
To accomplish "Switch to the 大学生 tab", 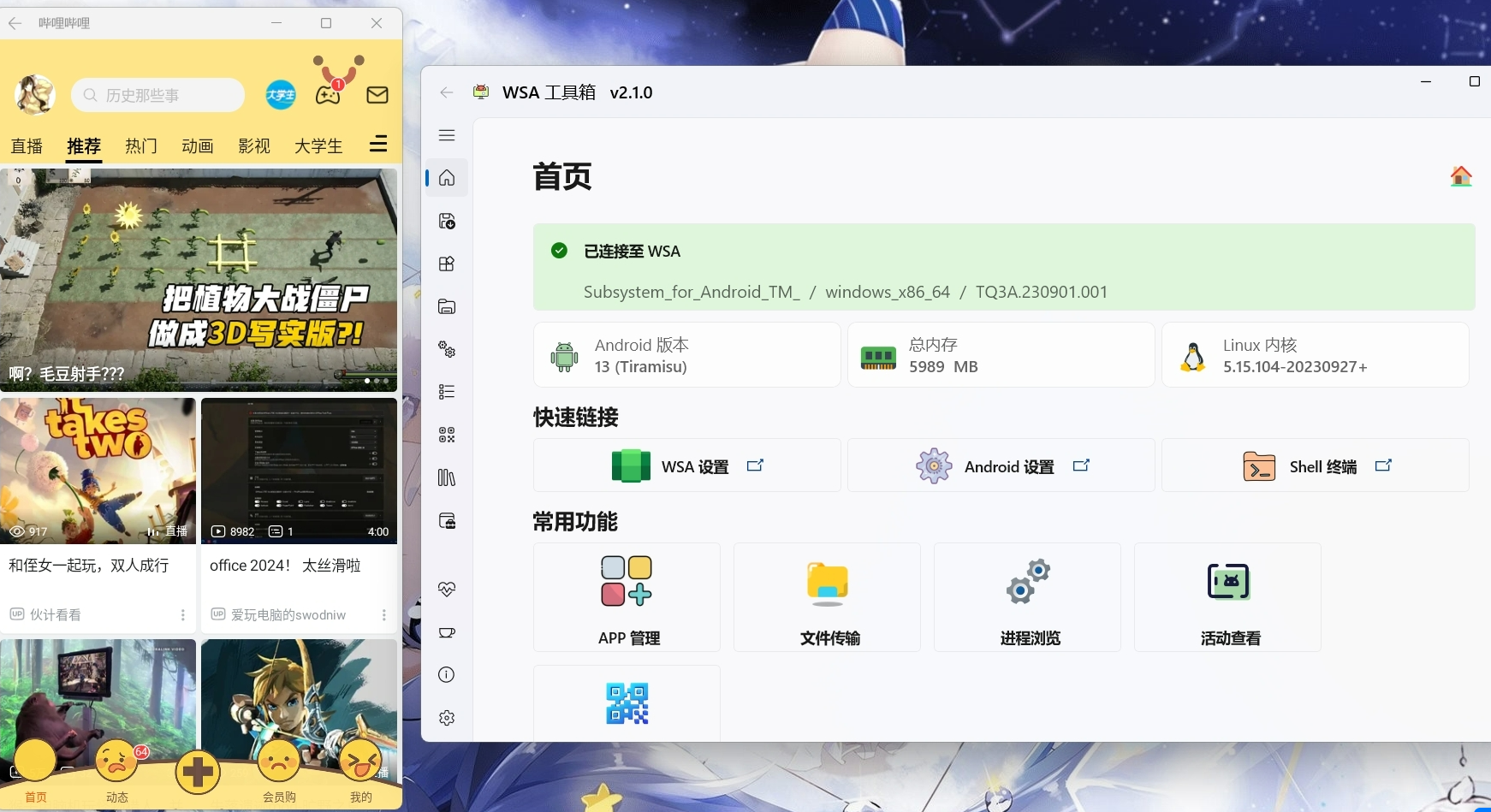I will pos(318,146).
